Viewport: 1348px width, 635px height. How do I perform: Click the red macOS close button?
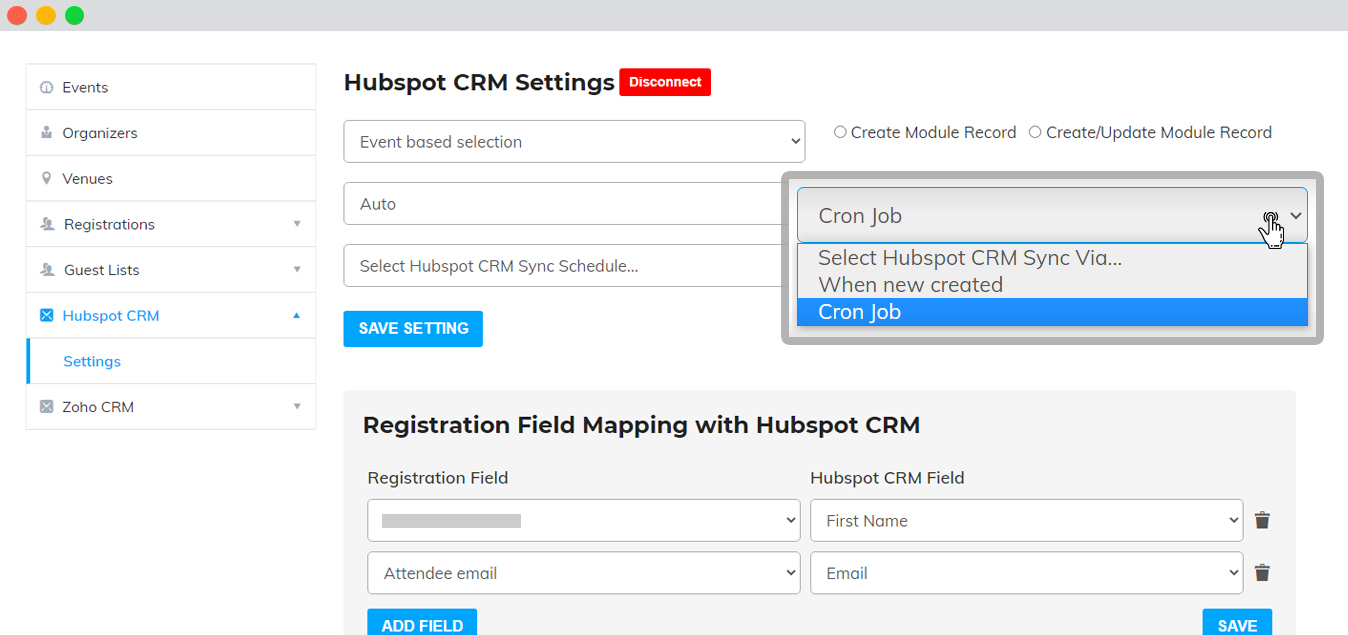tap(17, 15)
